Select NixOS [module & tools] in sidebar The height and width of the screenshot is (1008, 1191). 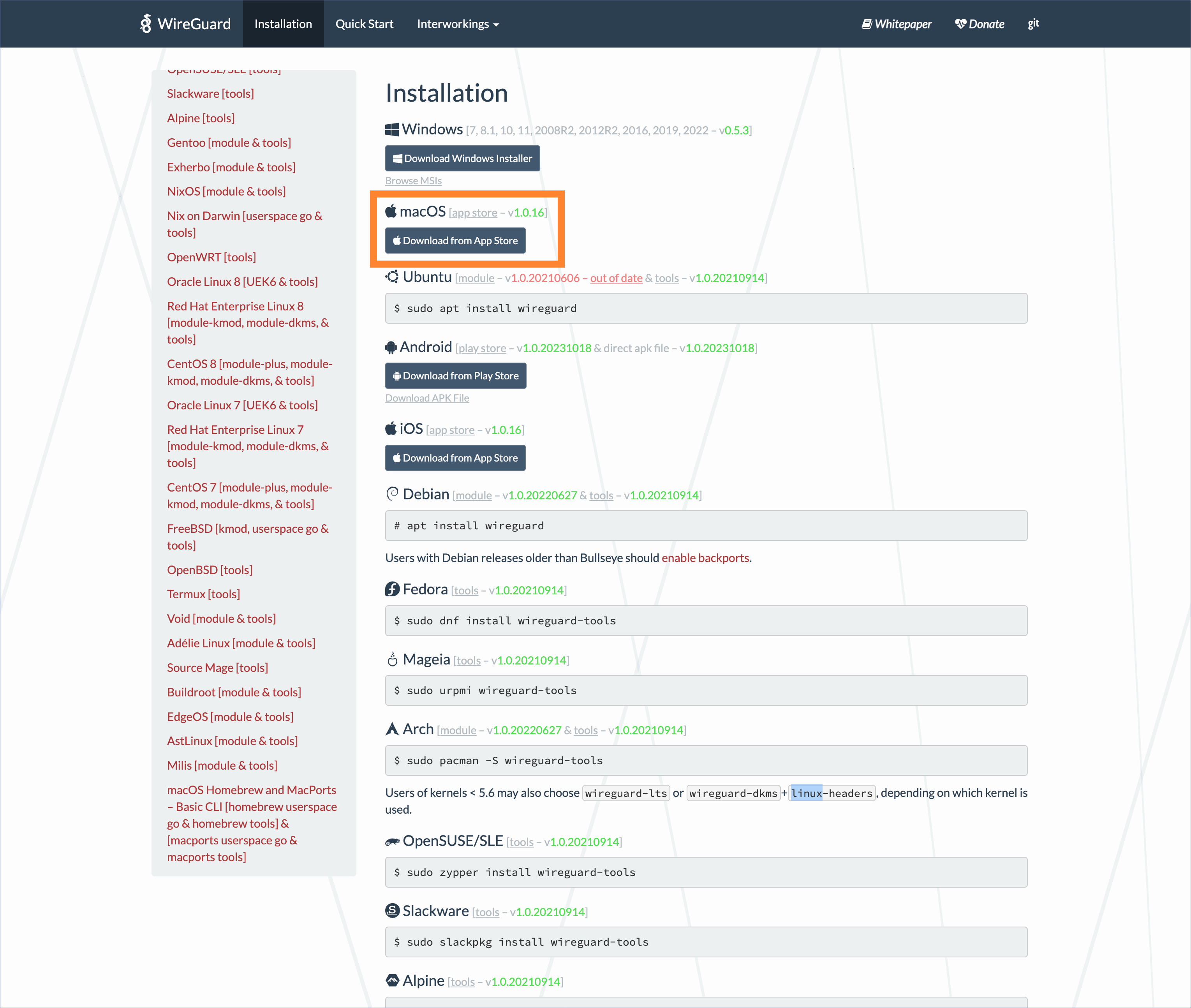pyautogui.click(x=226, y=191)
